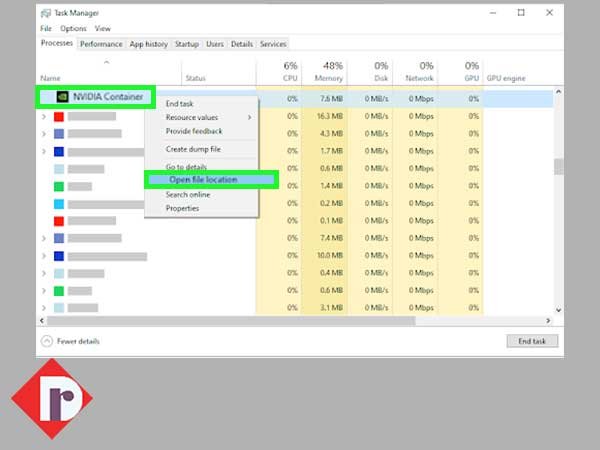Sort by the Memory column header

pos(328,78)
